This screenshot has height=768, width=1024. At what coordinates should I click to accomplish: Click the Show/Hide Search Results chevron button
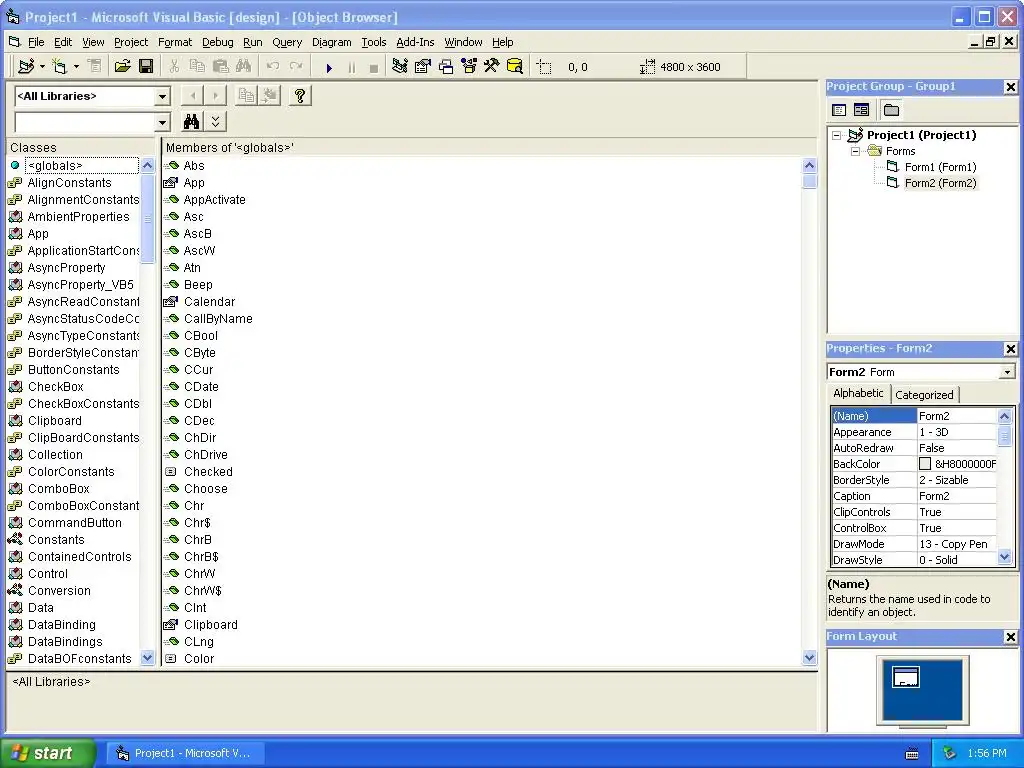(x=216, y=121)
